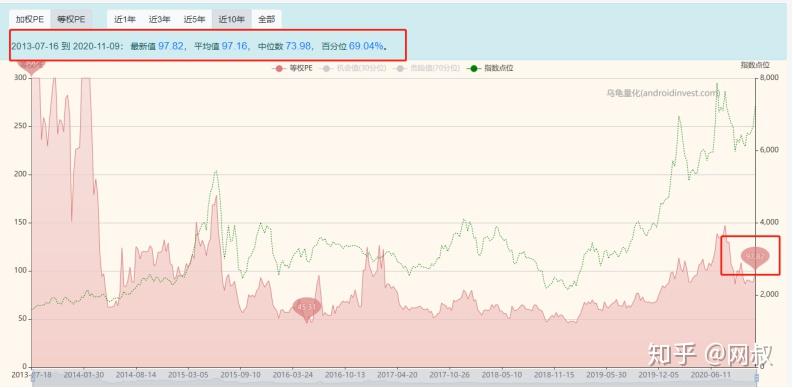
Task: Click the 2017-04-20 x-axis date label
Action: point(398,375)
